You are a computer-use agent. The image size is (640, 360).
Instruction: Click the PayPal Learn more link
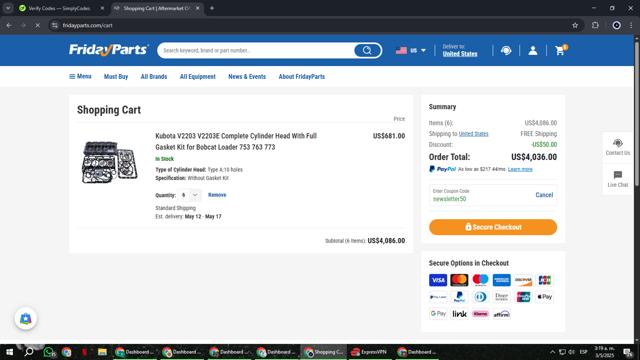520,169
